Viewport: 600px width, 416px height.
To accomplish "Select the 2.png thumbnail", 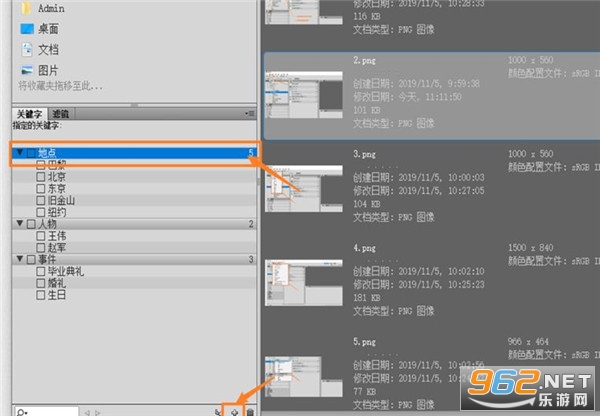I will coord(303,94).
